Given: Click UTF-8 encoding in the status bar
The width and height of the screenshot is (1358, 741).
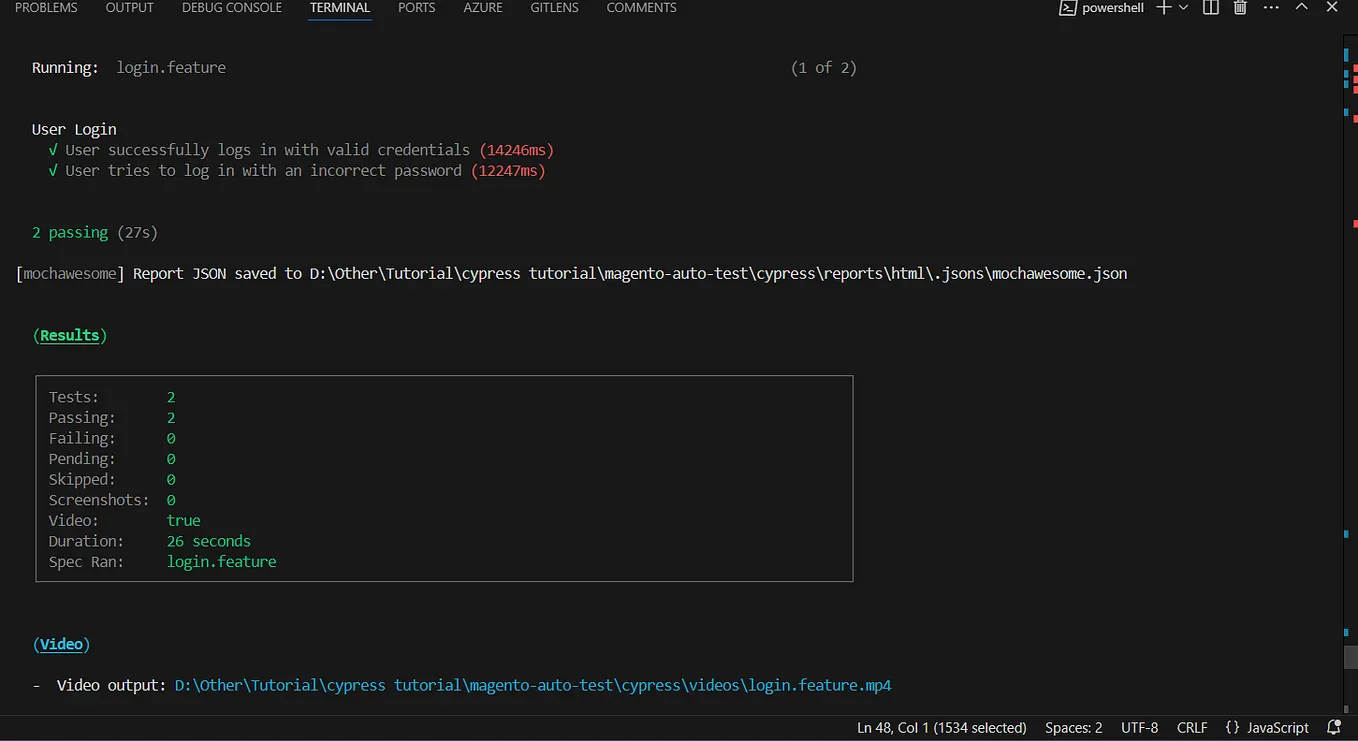Looking at the screenshot, I should (x=1139, y=727).
